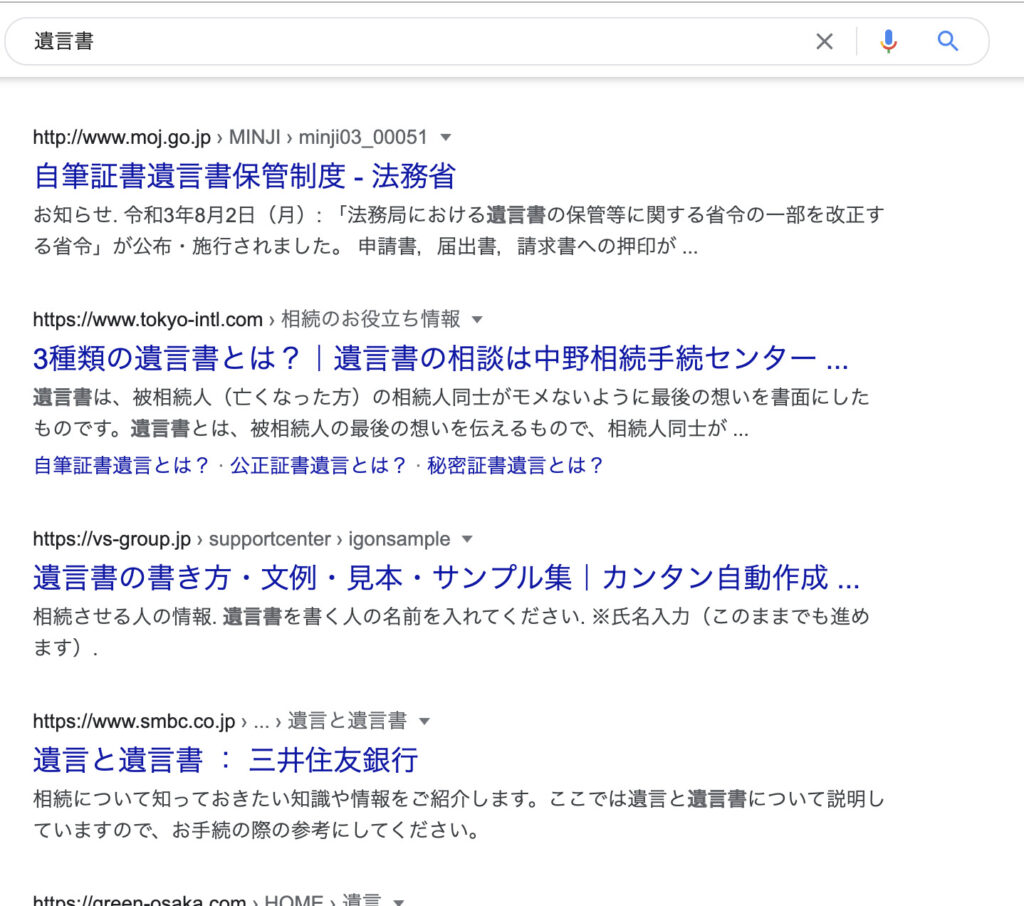Click the snippet starting 遺言書は、被相続人
This screenshot has height=906, width=1024.
[x=451, y=413]
